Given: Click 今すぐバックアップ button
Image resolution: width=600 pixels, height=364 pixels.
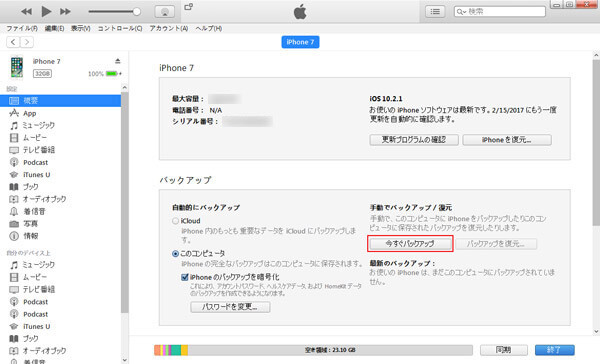Looking at the screenshot, I should (x=410, y=244).
